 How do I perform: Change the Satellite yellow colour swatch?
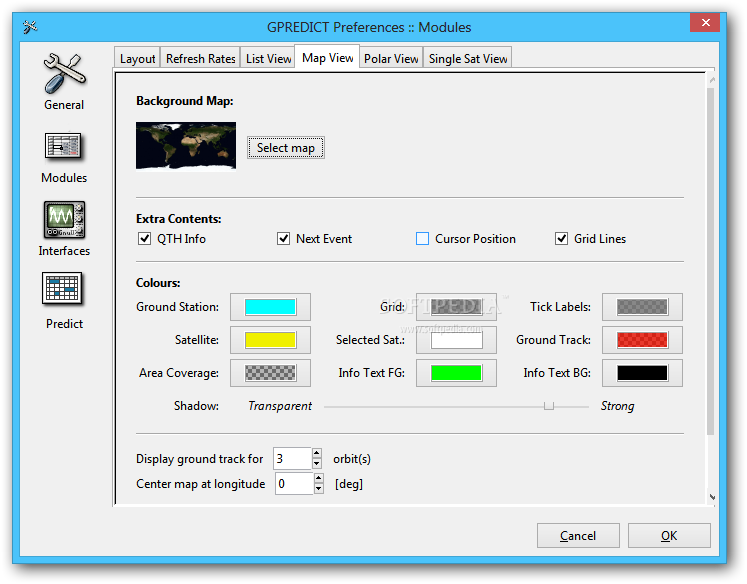tap(270, 340)
